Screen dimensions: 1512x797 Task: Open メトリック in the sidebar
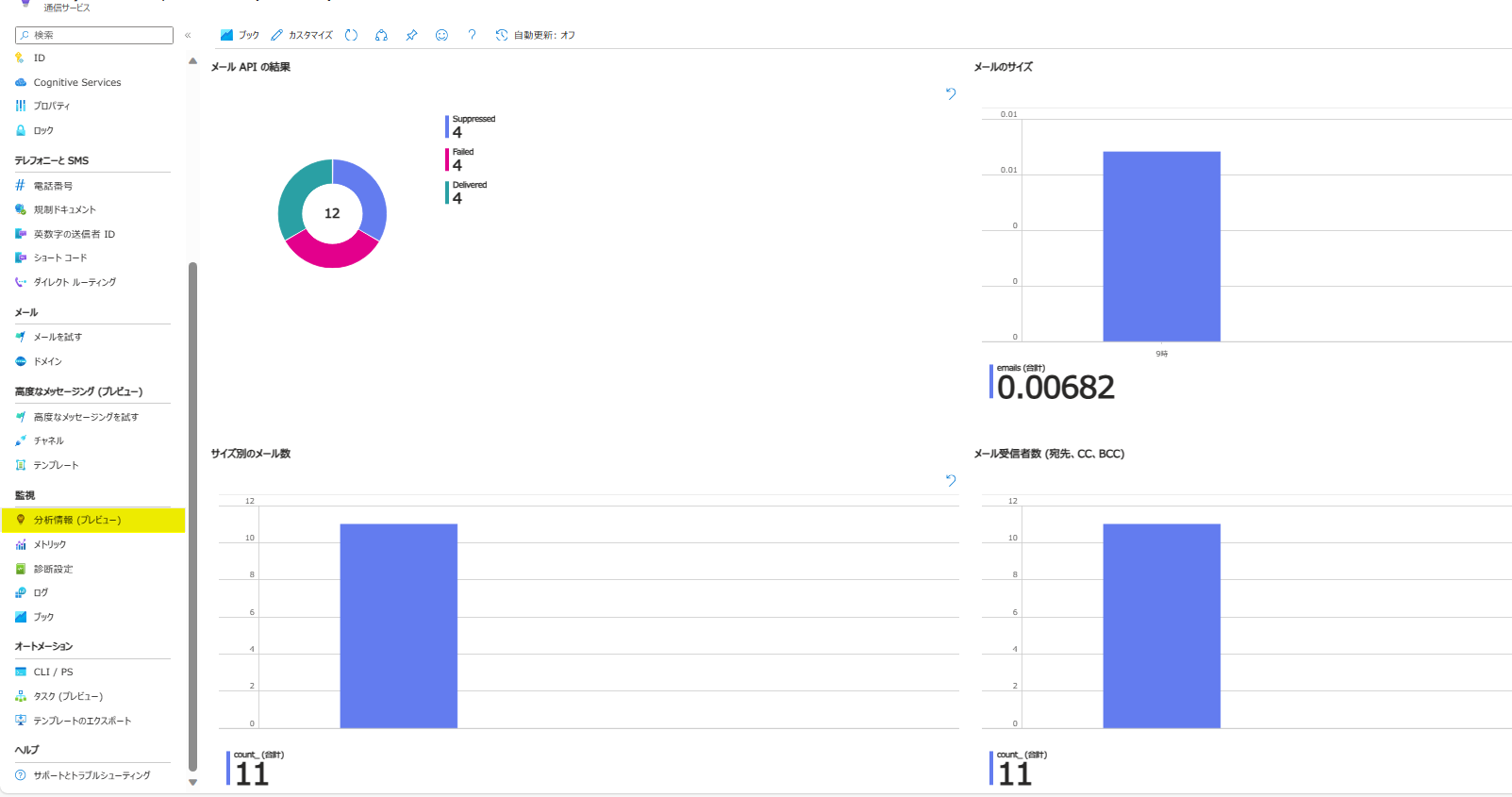[x=50, y=544]
